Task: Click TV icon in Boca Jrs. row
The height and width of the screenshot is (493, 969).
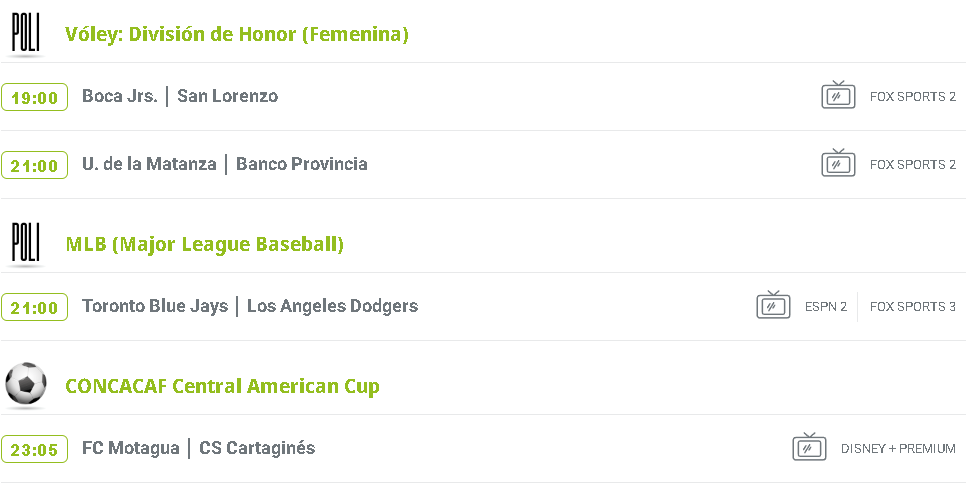Action: (x=838, y=96)
